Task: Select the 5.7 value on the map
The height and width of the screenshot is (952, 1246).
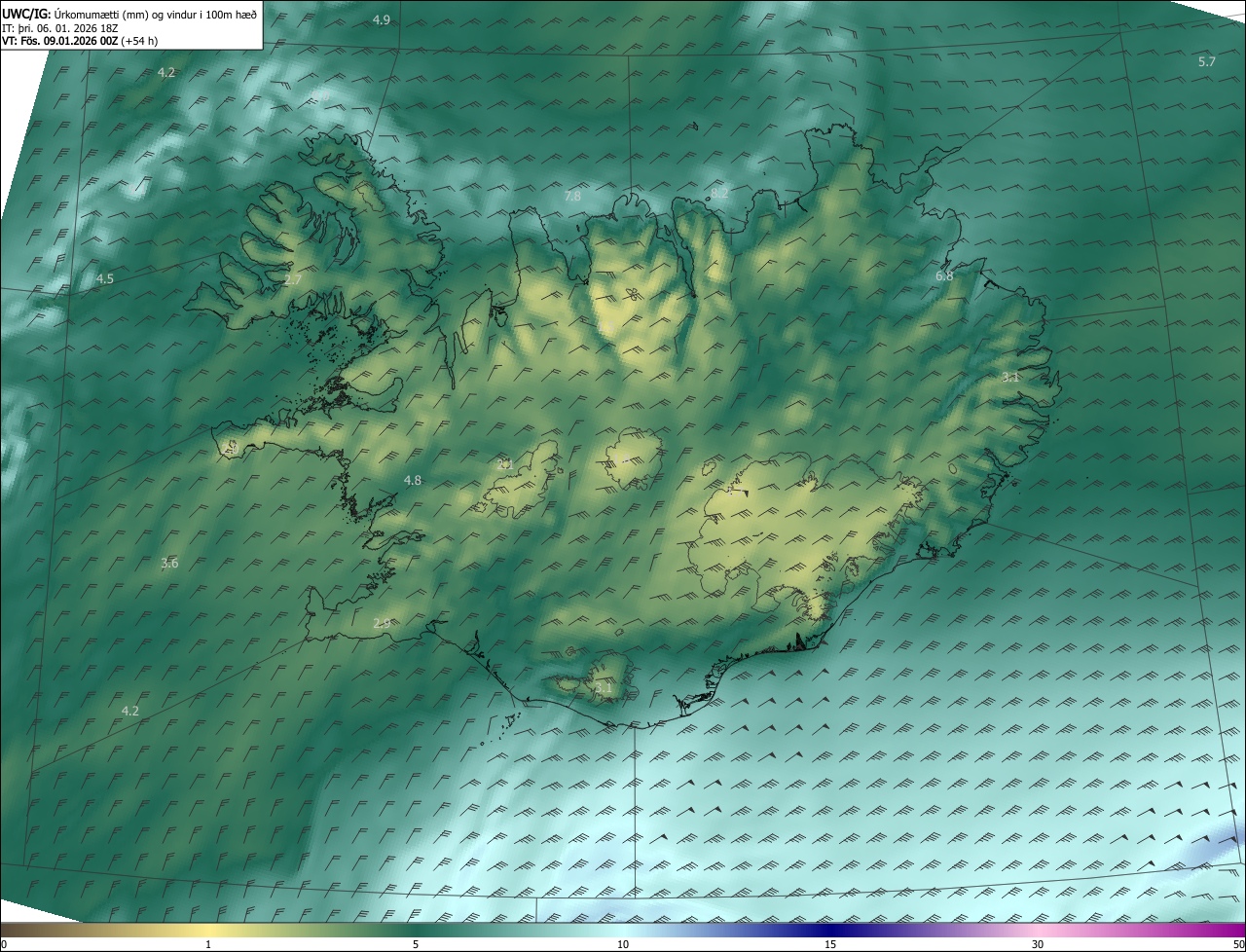Action: pos(1207,62)
